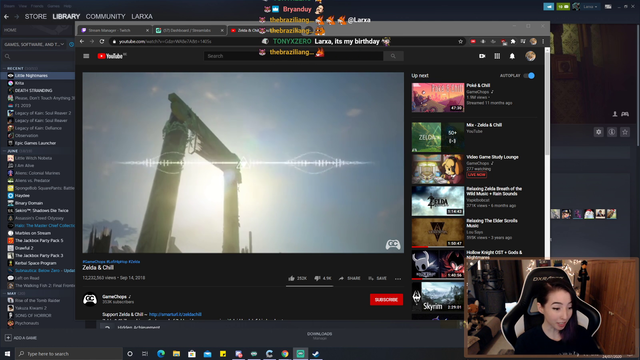Image resolution: width=640 pixels, height=360 pixels.
Task: Click the Steam library search magnifier
Action: pos(7,56)
